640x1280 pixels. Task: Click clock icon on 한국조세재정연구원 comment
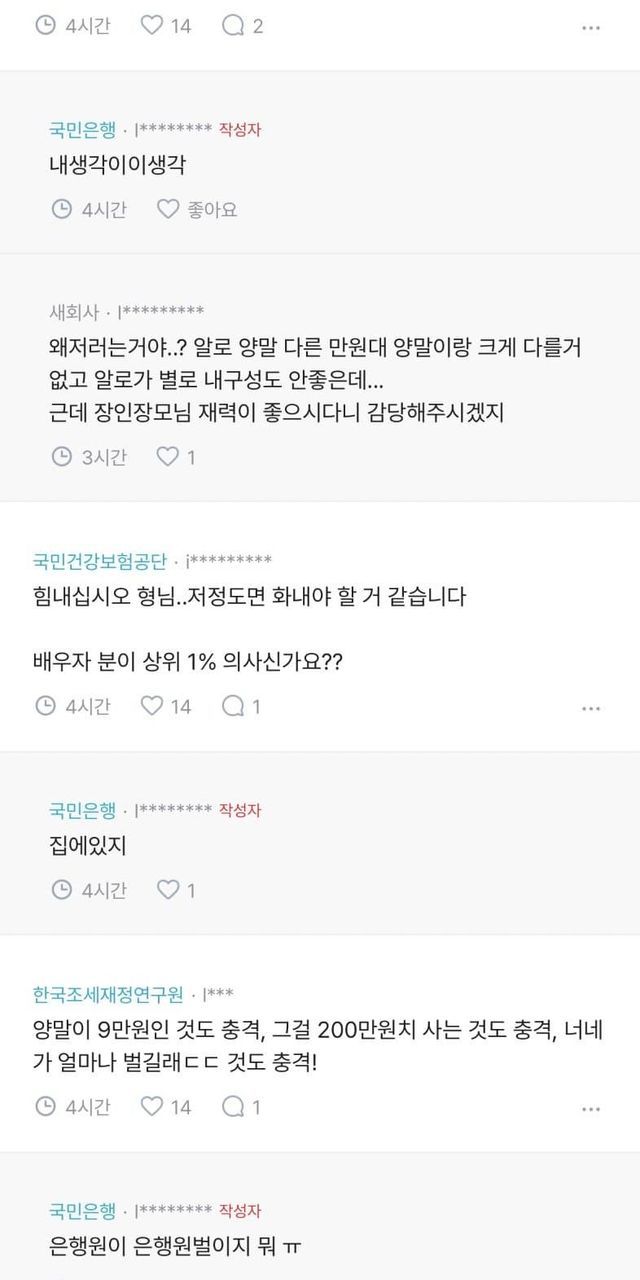click(46, 1107)
